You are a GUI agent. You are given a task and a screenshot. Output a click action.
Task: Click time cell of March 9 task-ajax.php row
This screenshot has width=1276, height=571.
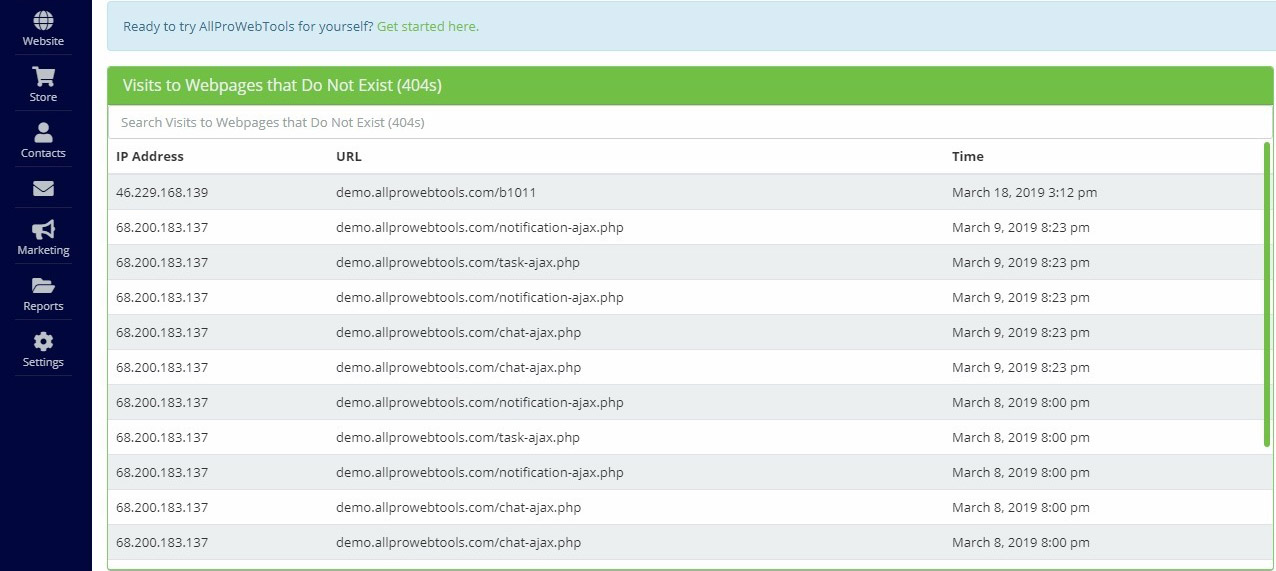(1021, 262)
